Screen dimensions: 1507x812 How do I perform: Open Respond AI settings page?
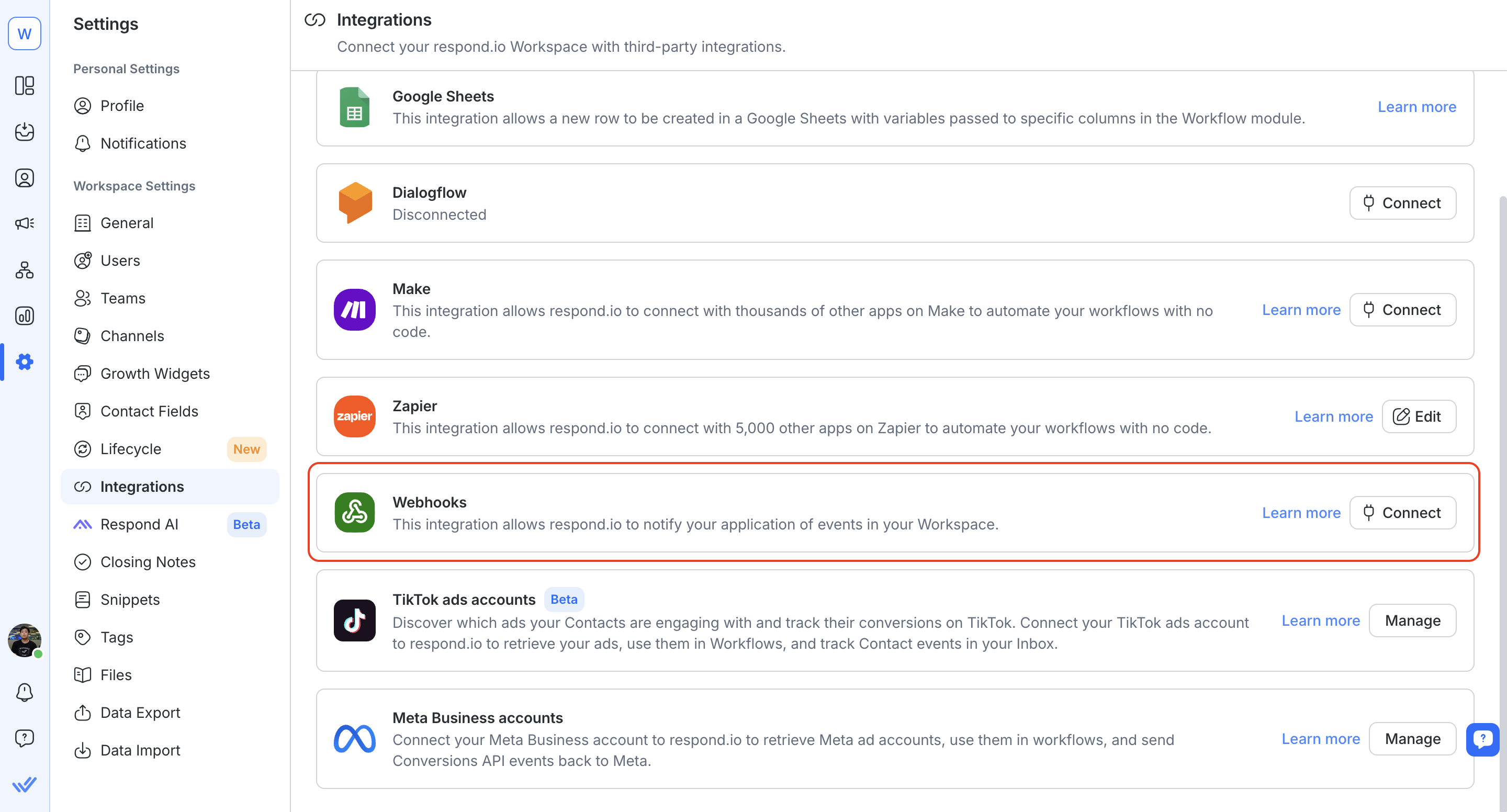tap(139, 524)
